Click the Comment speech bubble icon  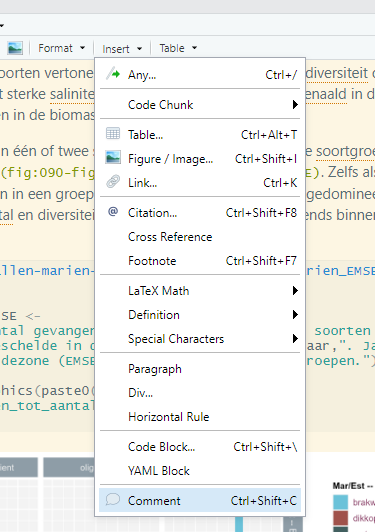click(x=113, y=499)
